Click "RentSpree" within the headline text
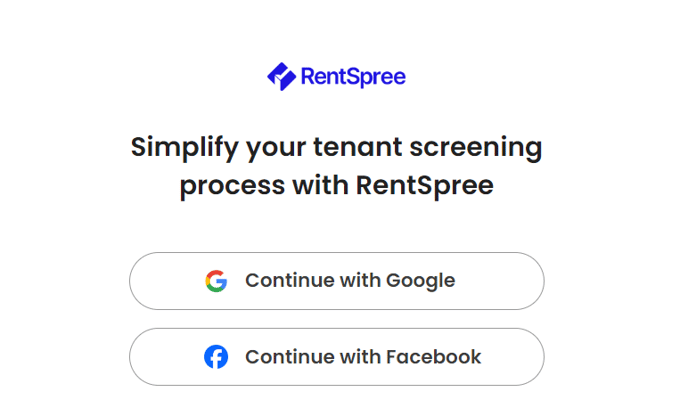The width and height of the screenshot is (688, 408). (x=425, y=186)
